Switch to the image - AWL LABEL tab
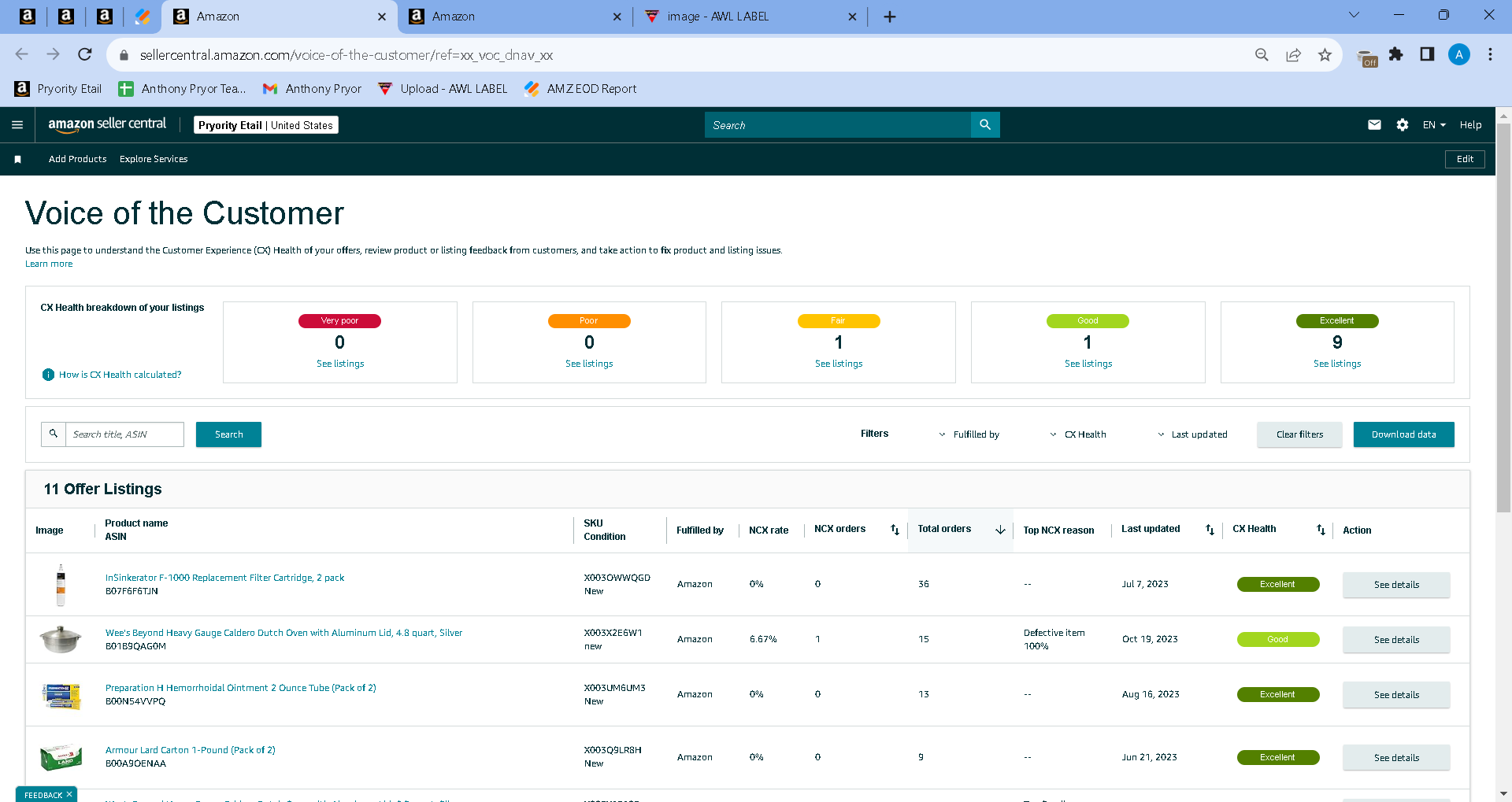This screenshot has width=1512, height=802. (750, 17)
